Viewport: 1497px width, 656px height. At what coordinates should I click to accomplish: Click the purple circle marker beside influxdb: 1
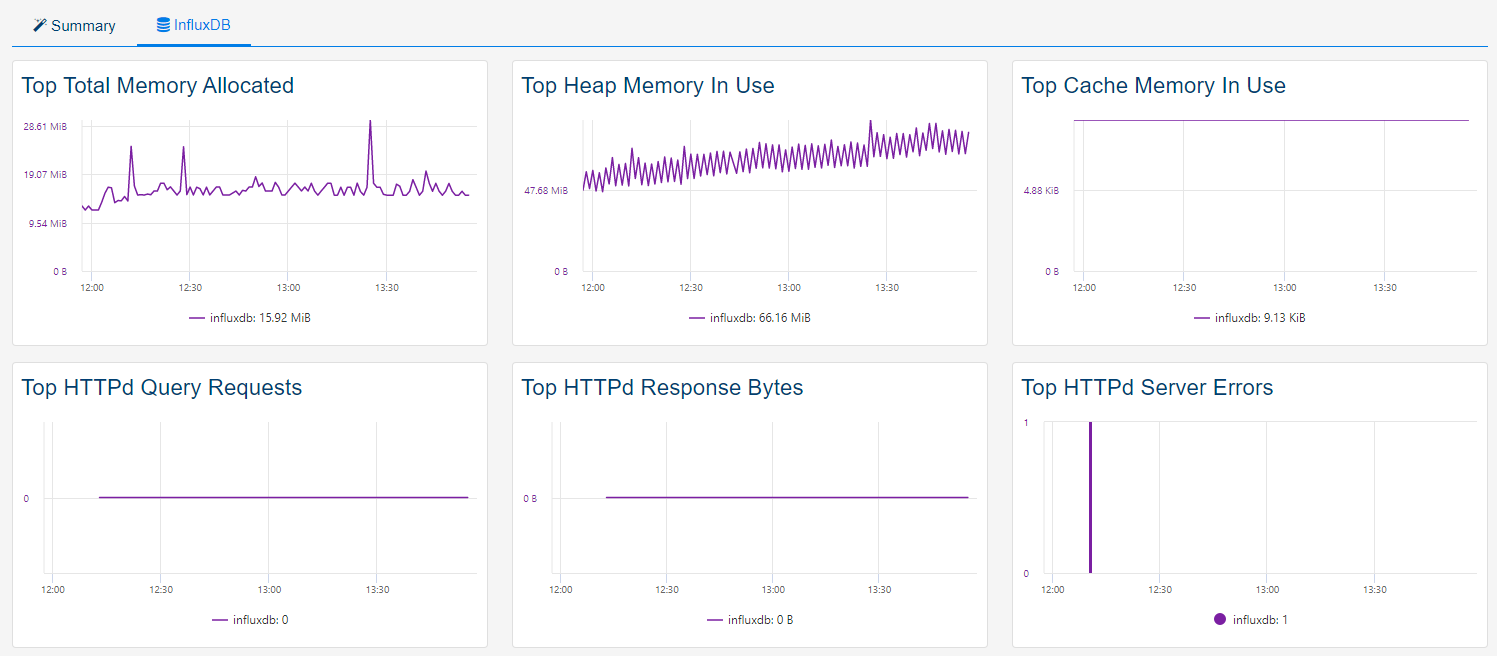tap(1219, 620)
